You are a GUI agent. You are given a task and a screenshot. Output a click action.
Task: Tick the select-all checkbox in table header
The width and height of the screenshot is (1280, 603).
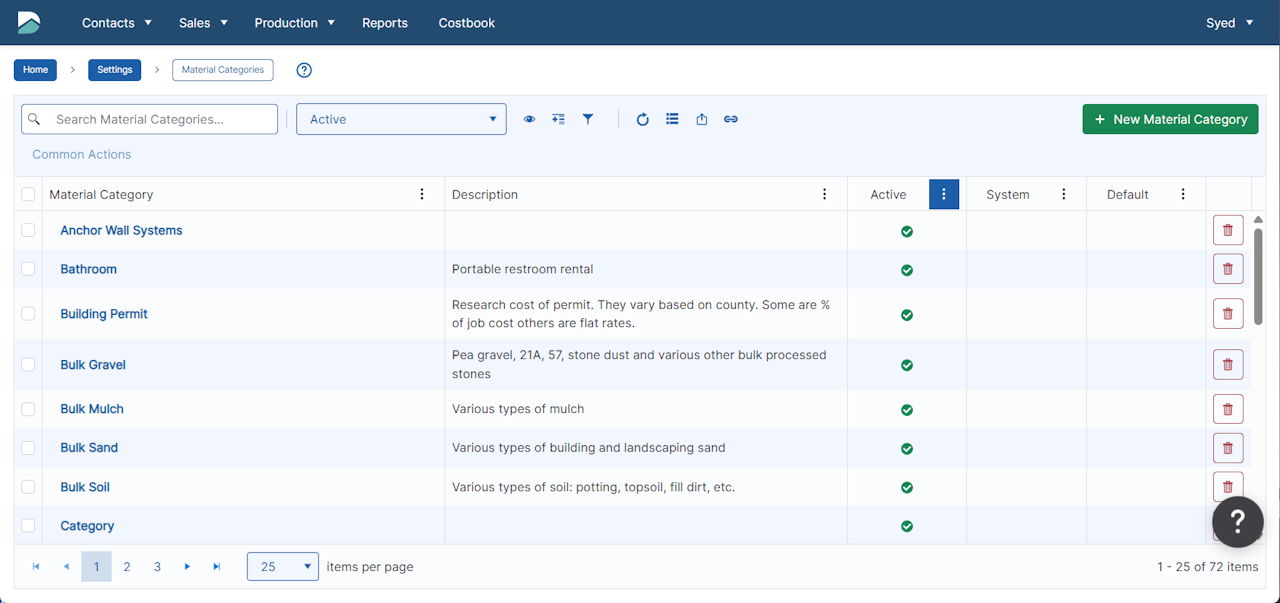tap(28, 194)
